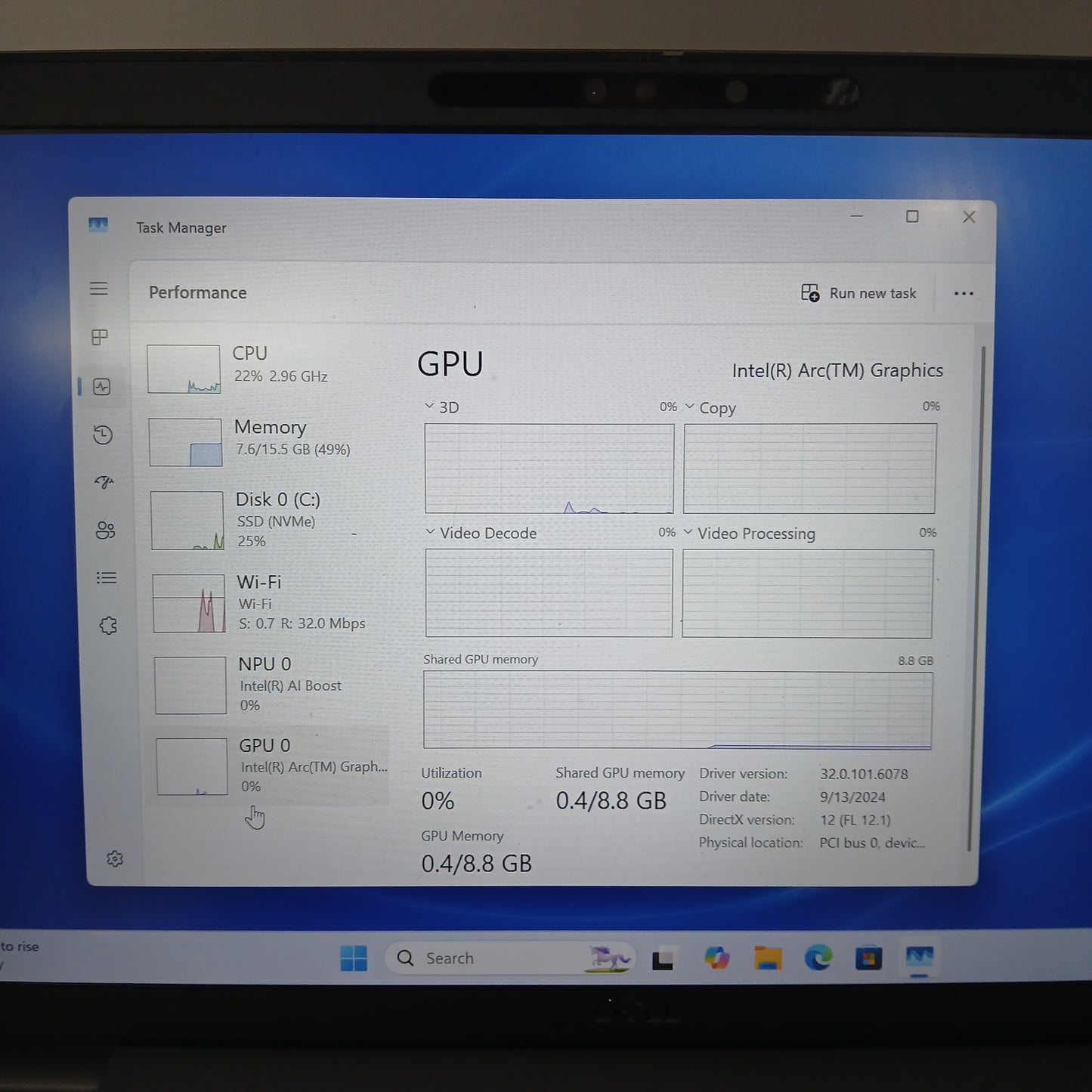Open Microsoft Store from taskbar

pyautogui.click(x=868, y=958)
